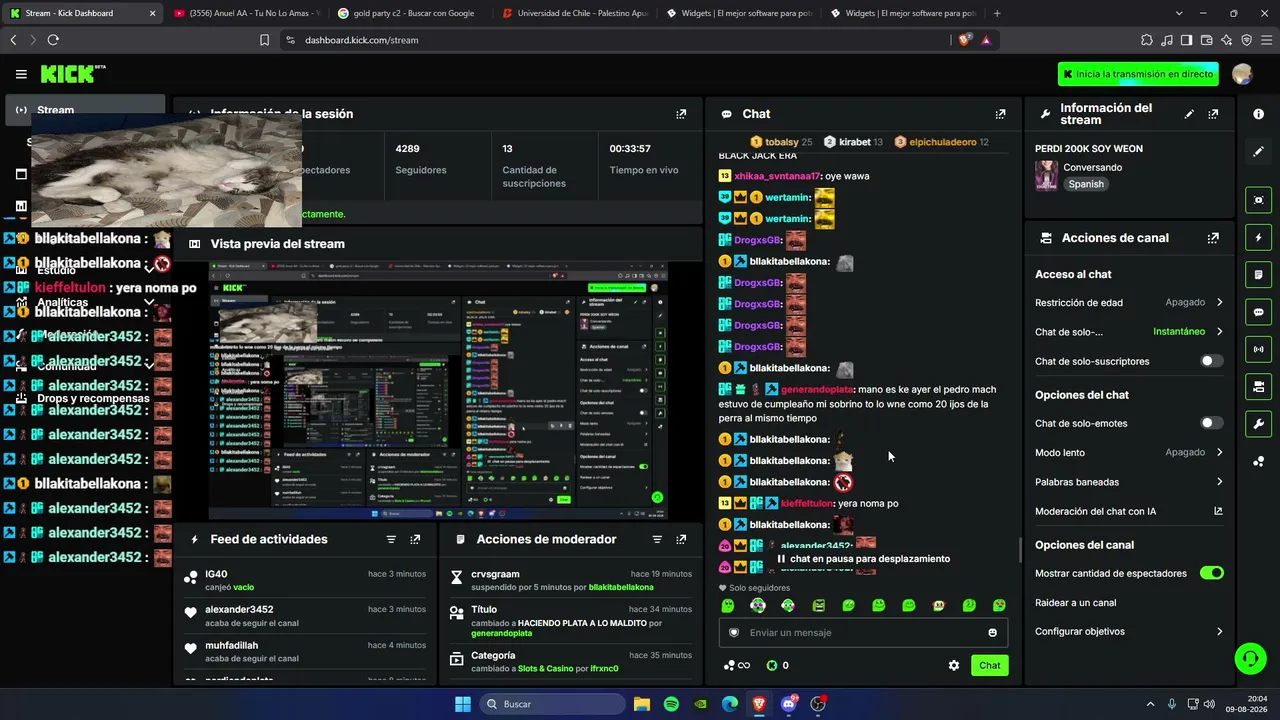Click the green support headset button
Viewport: 1280px width, 720px height.
1250,658
